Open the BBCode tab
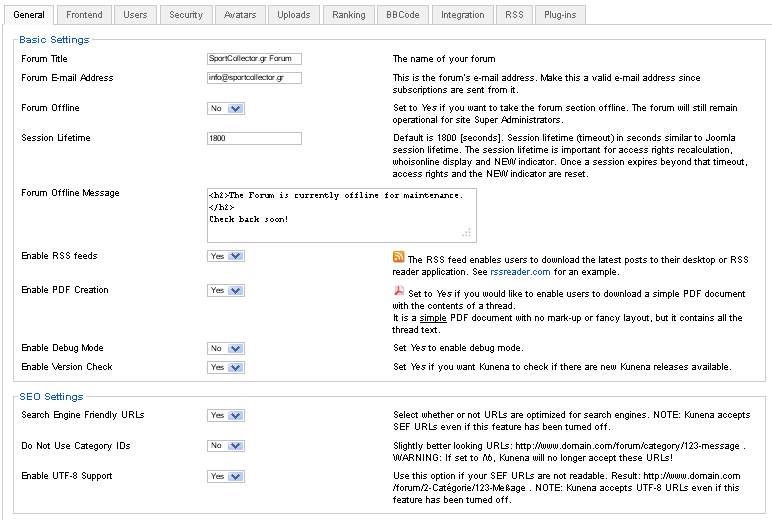The image size is (772, 520). coord(403,15)
